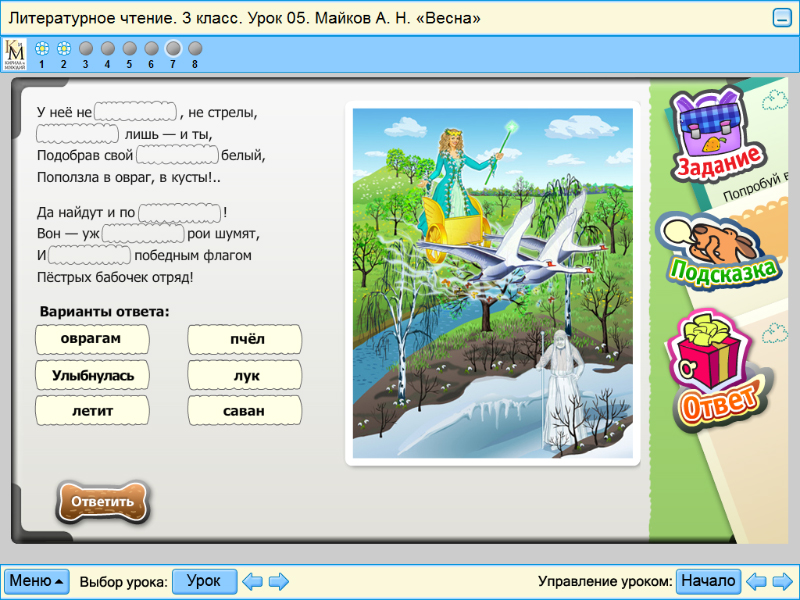Click the 'Варианты ответа:' heading

[104, 312]
